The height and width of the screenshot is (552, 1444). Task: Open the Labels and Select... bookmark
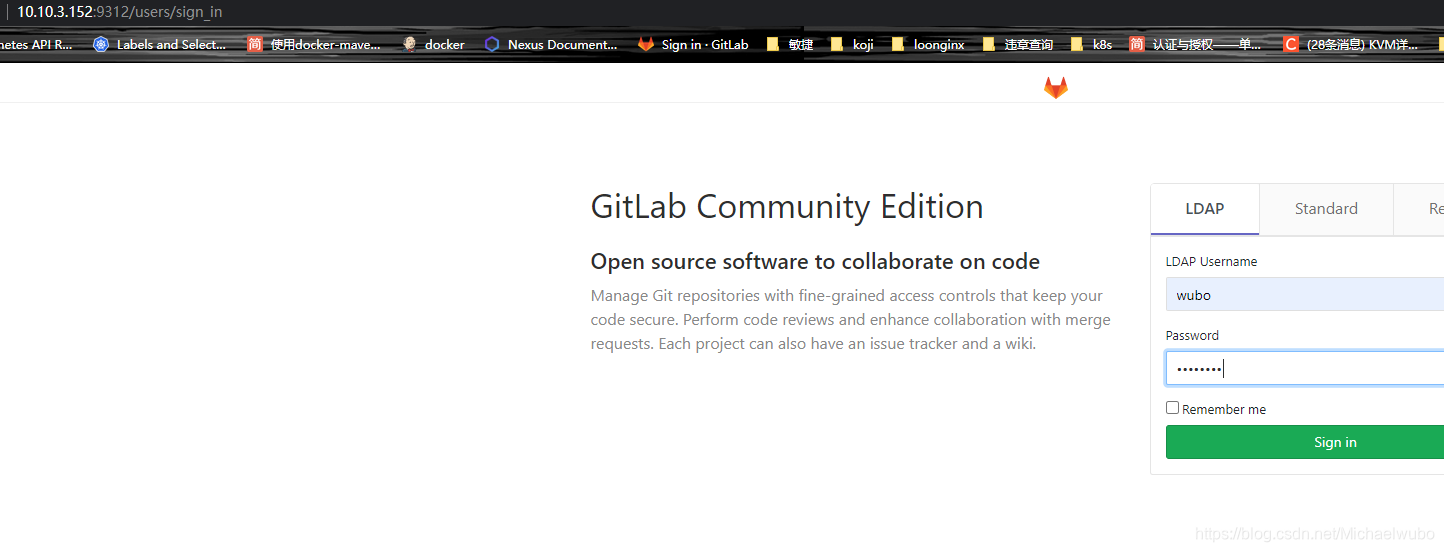click(x=160, y=44)
